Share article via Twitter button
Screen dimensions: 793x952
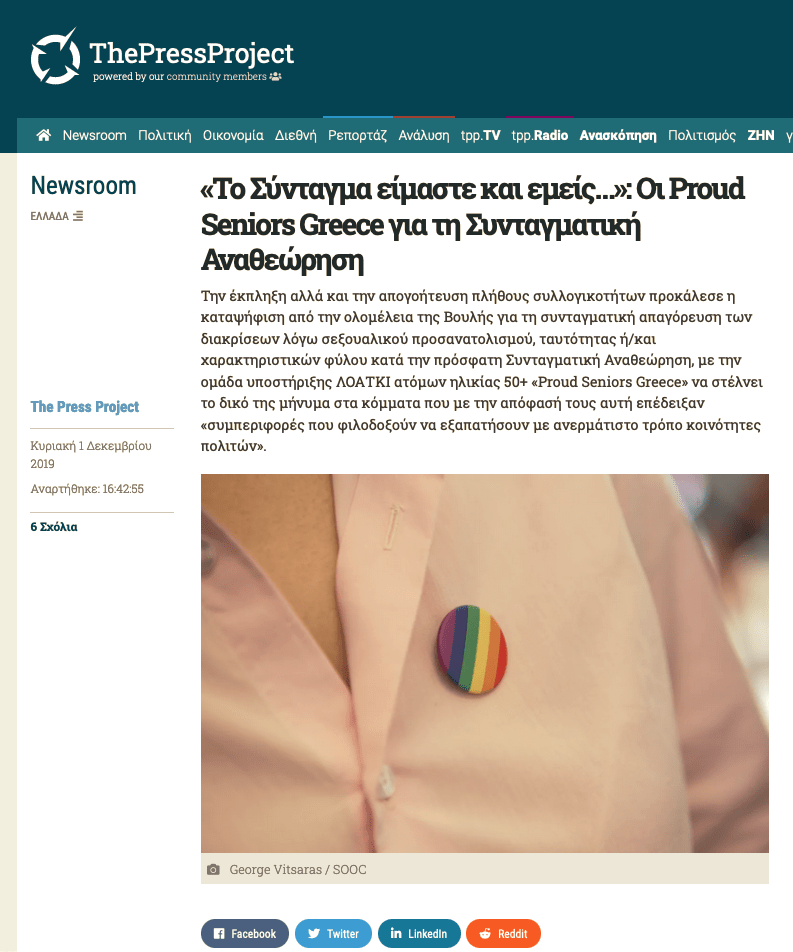(x=333, y=933)
